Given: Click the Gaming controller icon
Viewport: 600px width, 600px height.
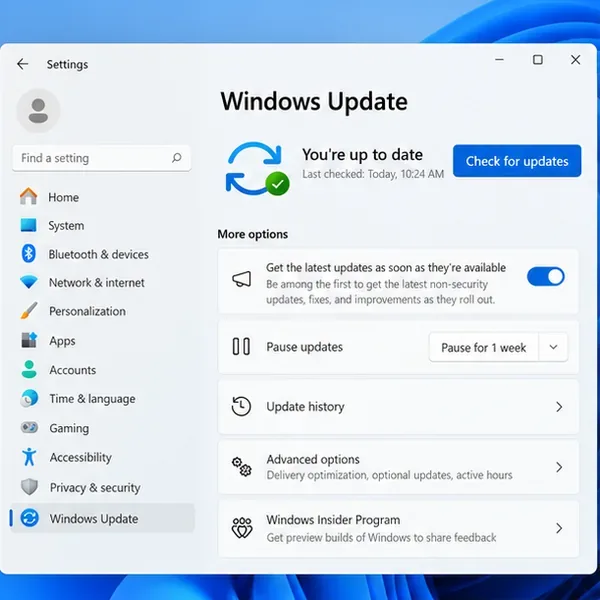Looking at the screenshot, I should (x=29, y=427).
